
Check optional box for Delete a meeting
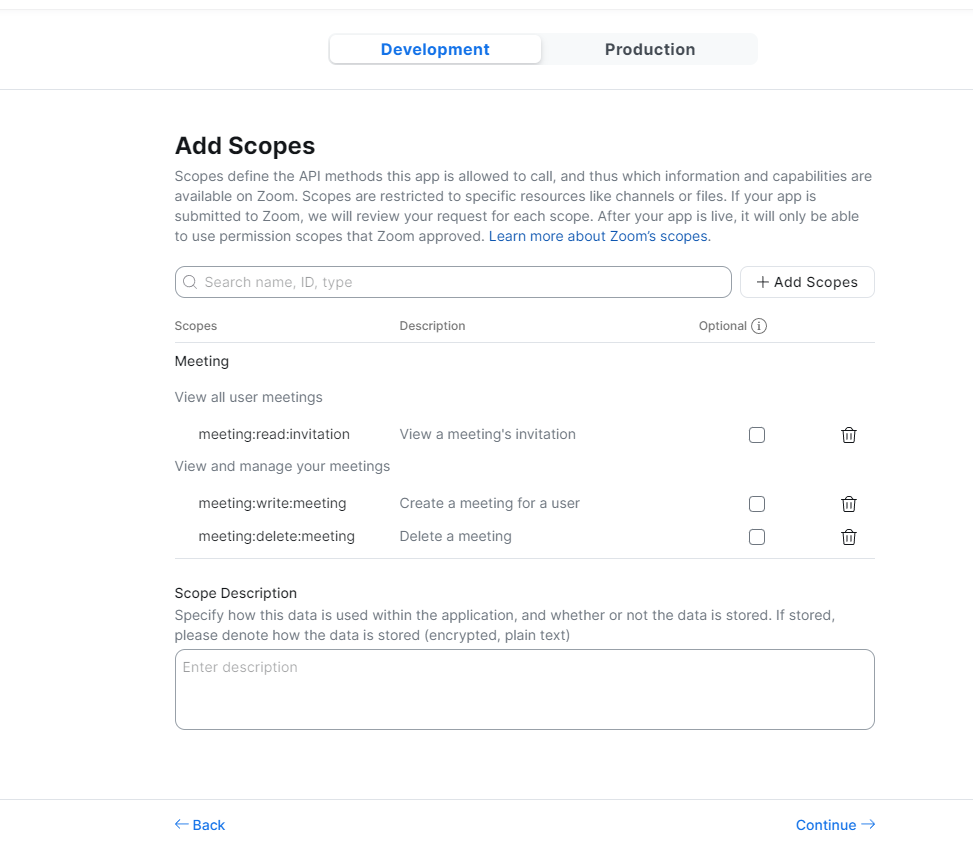(757, 537)
